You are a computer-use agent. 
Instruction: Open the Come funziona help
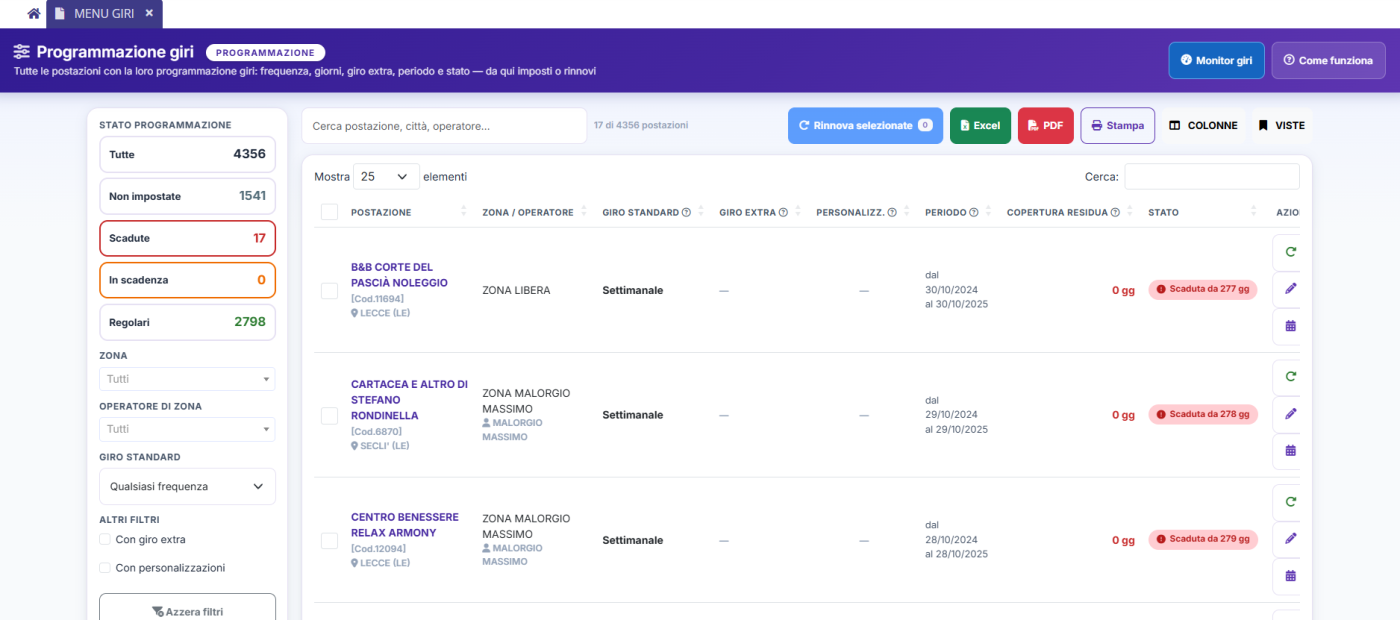(x=1328, y=60)
